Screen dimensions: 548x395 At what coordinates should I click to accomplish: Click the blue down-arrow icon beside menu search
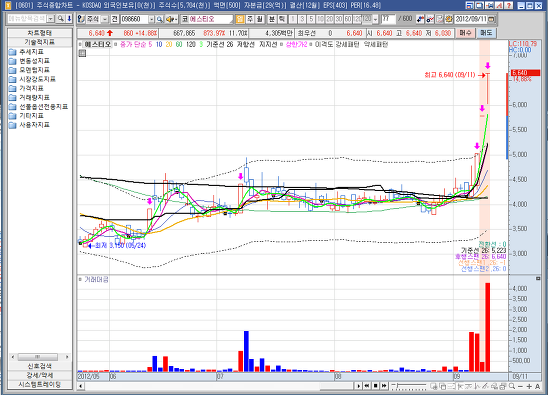pyautogui.click(x=69, y=19)
